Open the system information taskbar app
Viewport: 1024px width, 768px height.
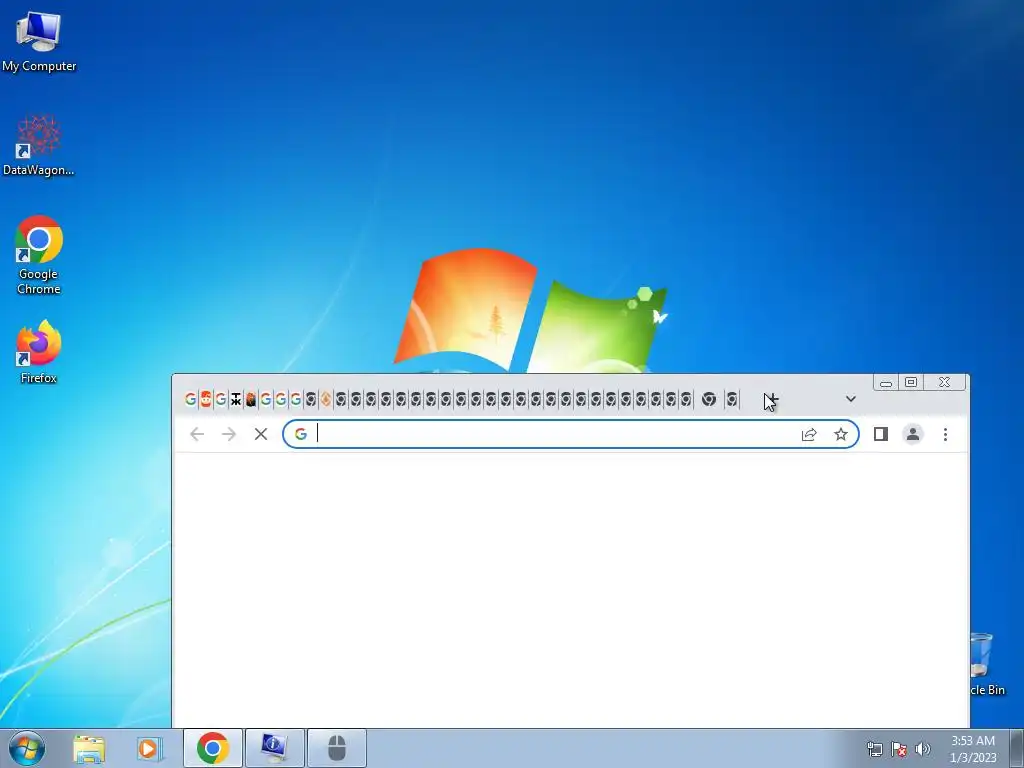tap(274, 748)
